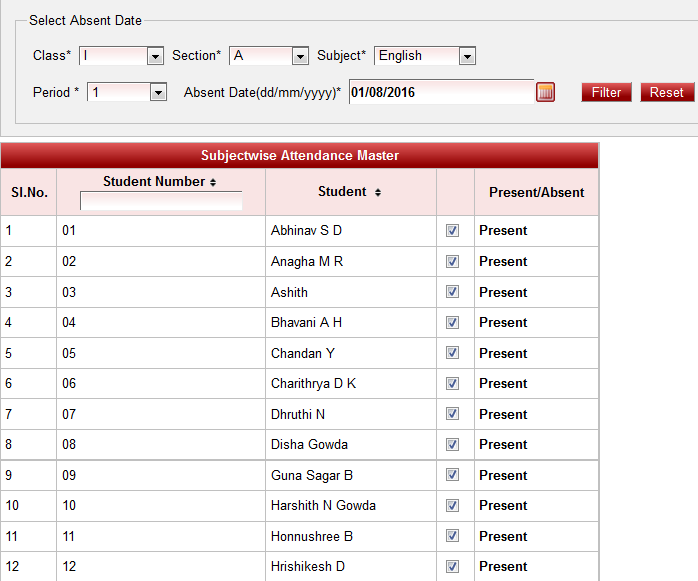
Task: Uncheck attendance for Abhinav S D
Action: tap(453, 231)
